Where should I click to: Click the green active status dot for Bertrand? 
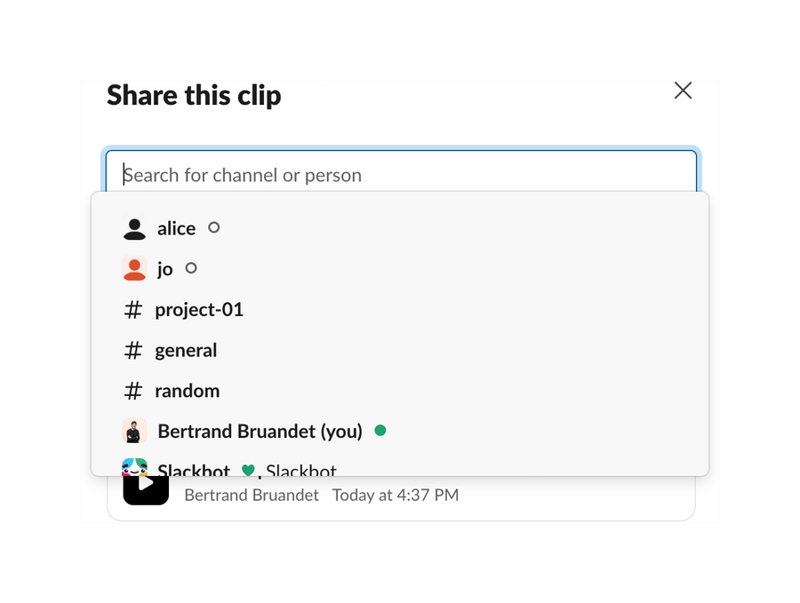[381, 430]
